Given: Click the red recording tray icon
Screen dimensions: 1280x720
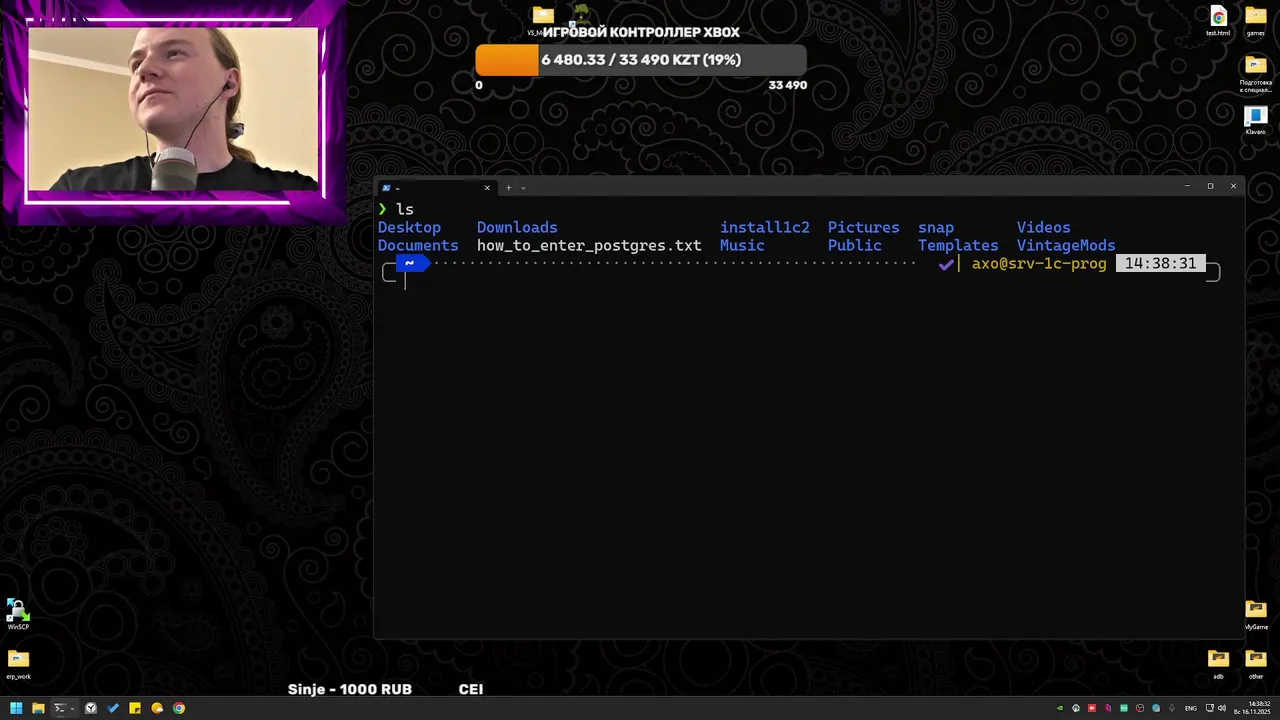Looking at the screenshot, I should [x=1092, y=708].
